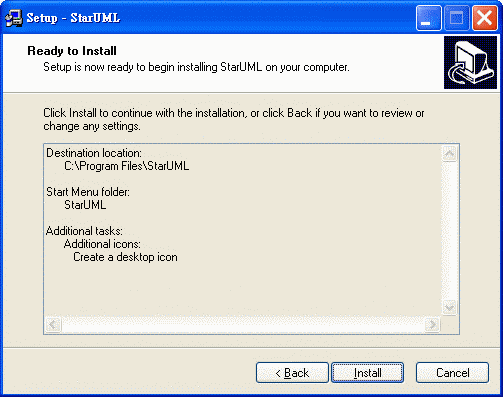Click the scroll down arrow of the summary box
The image size is (503, 397).
click(x=449, y=307)
